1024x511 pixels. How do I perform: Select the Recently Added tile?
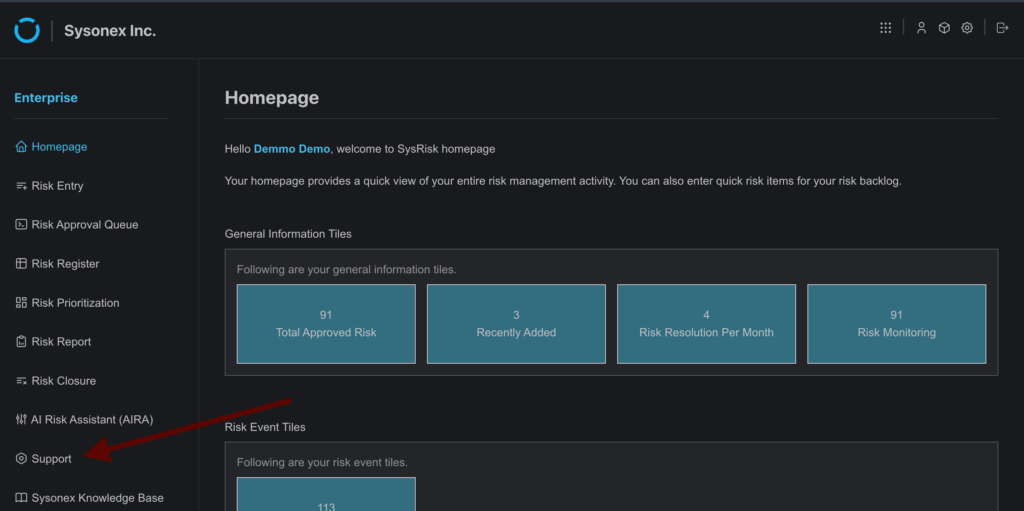pyautogui.click(x=516, y=324)
